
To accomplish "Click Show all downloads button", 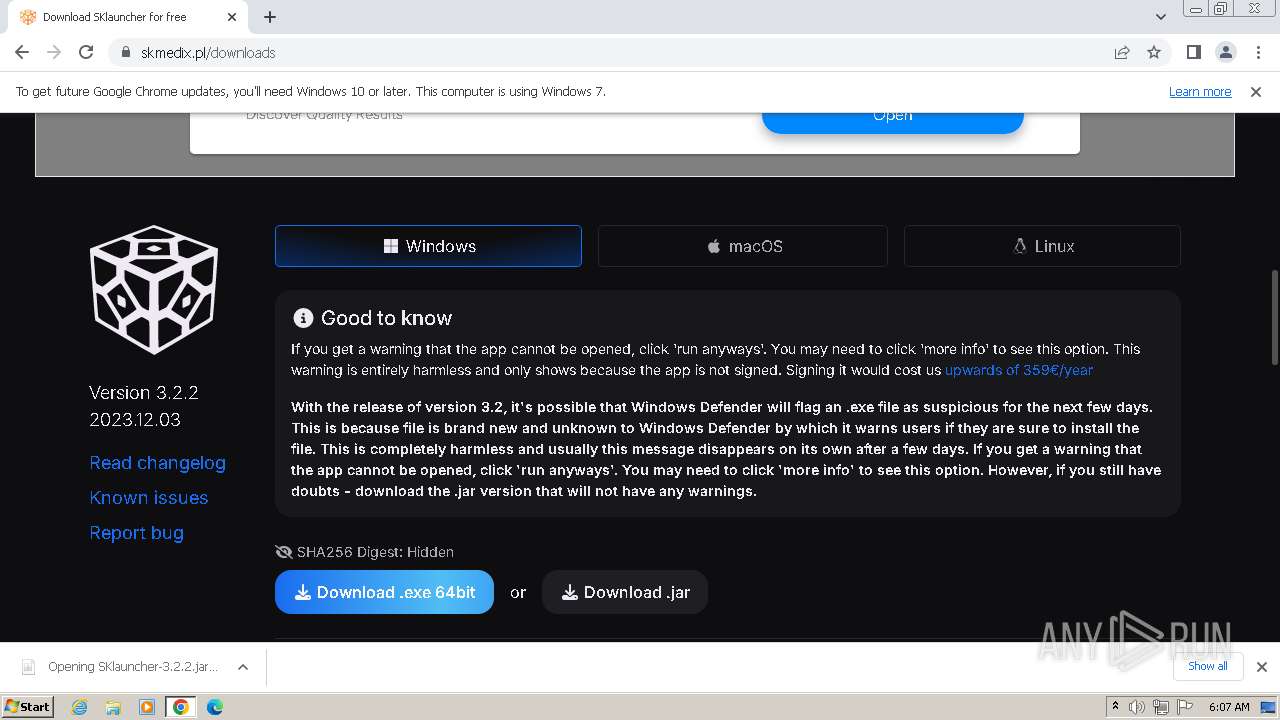I will (x=1208, y=666).
